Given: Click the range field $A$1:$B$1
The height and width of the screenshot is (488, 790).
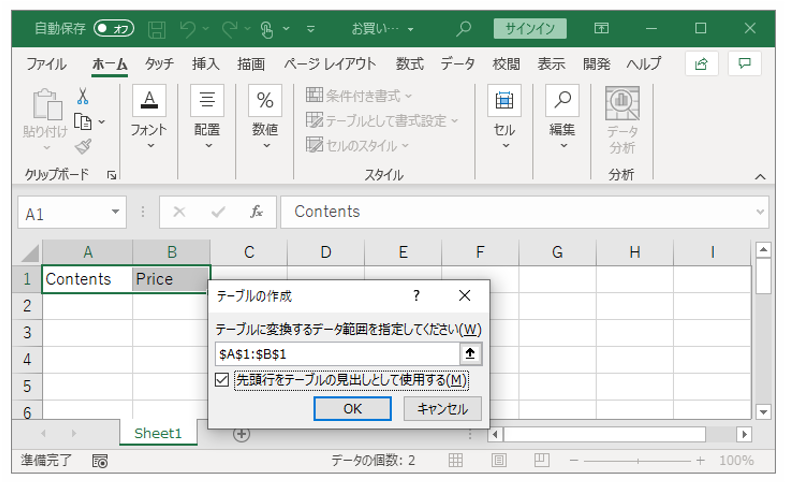Looking at the screenshot, I should tap(337, 354).
